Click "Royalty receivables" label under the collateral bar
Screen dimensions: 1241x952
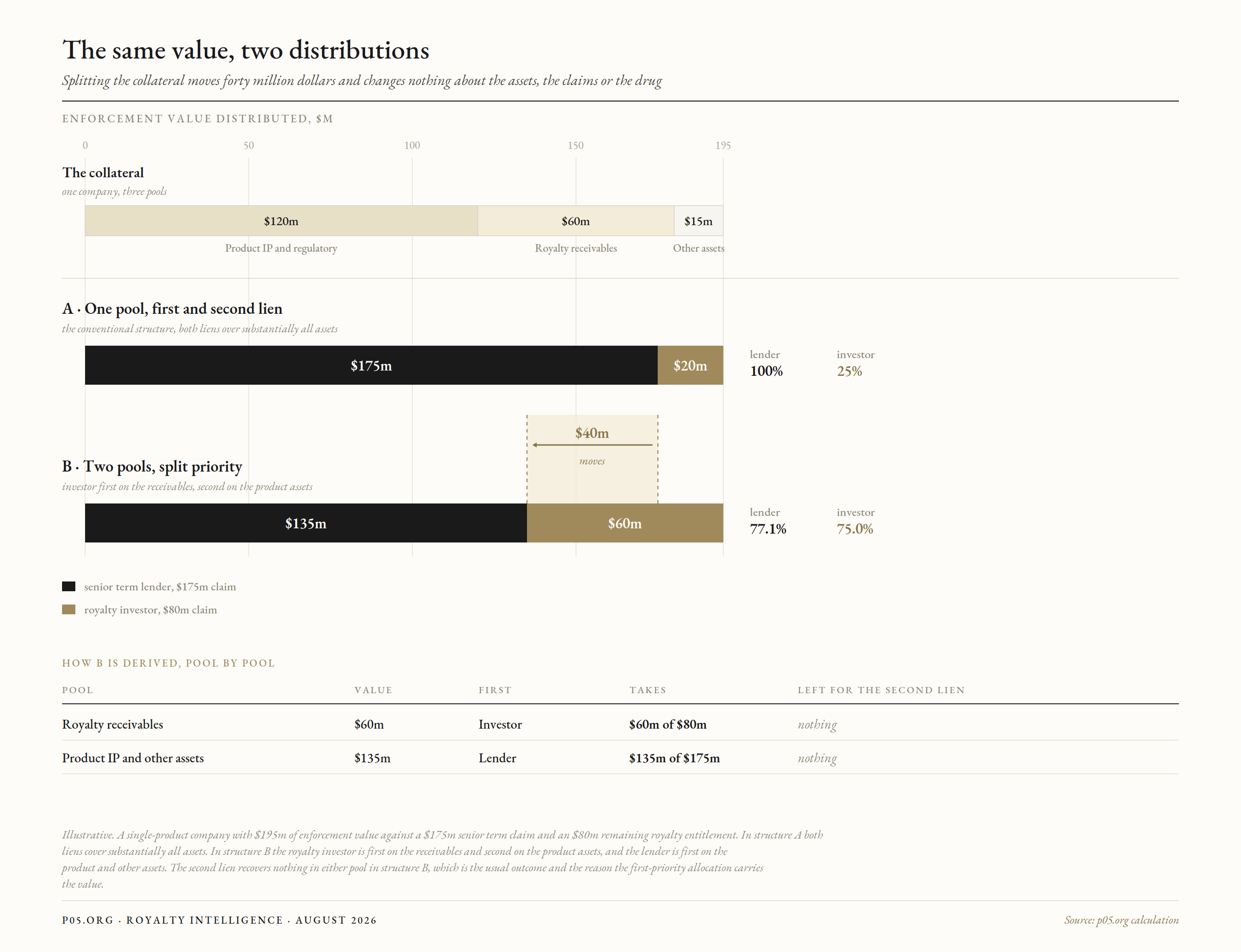point(576,248)
